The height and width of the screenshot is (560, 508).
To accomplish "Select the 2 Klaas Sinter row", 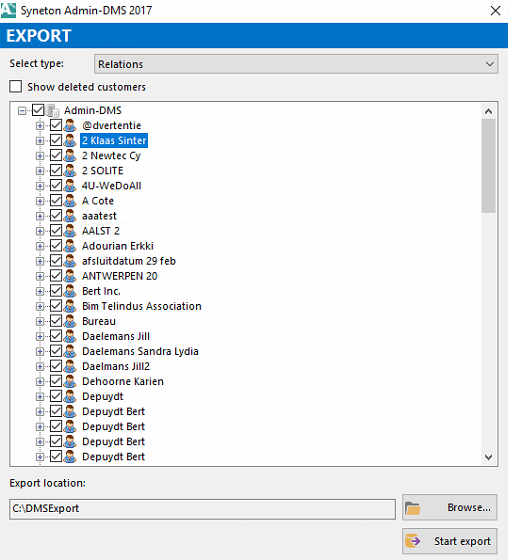I will pos(114,140).
